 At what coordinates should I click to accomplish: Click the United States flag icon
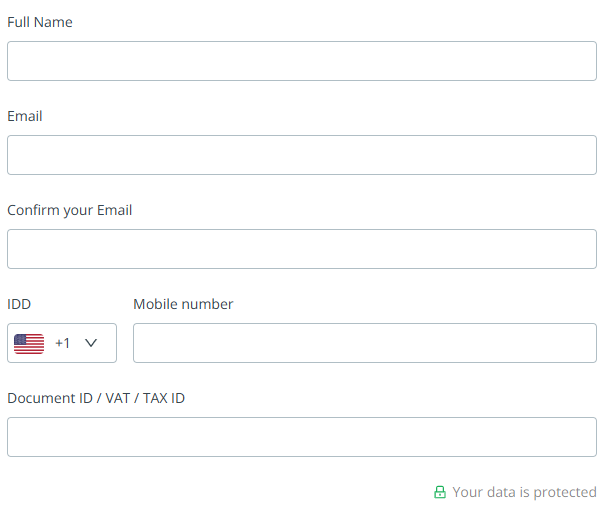pyautogui.click(x=29, y=343)
